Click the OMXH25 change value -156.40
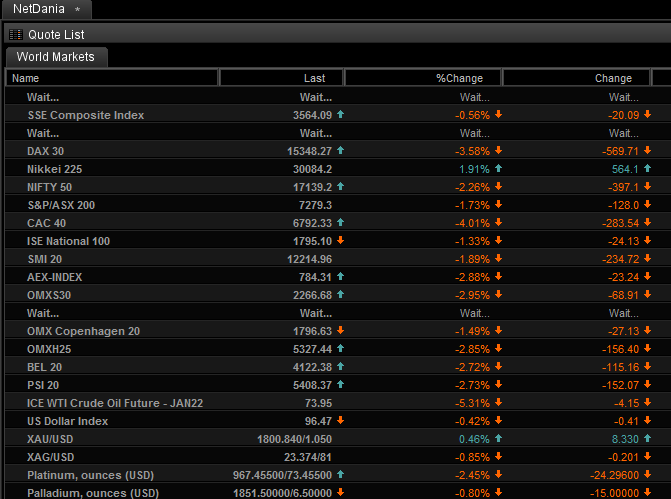 pos(620,349)
